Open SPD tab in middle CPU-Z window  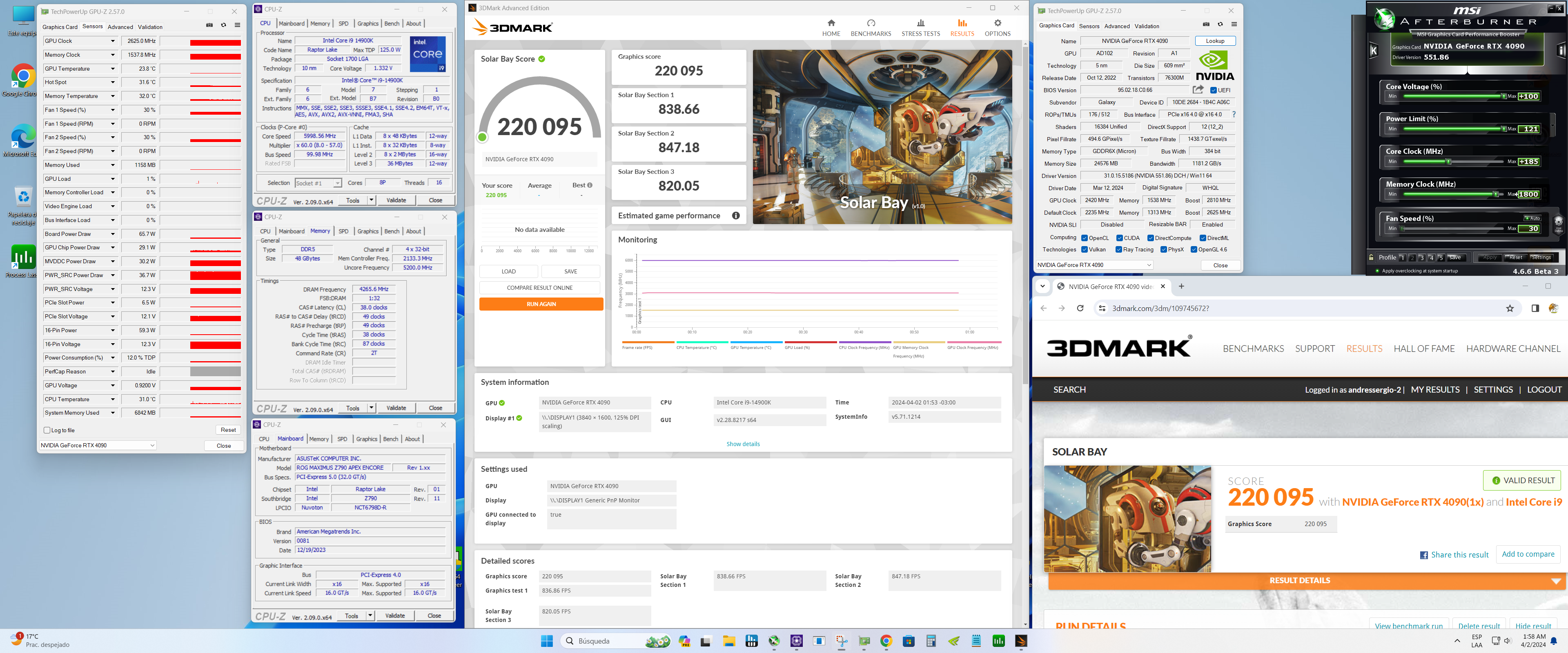(x=343, y=231)
